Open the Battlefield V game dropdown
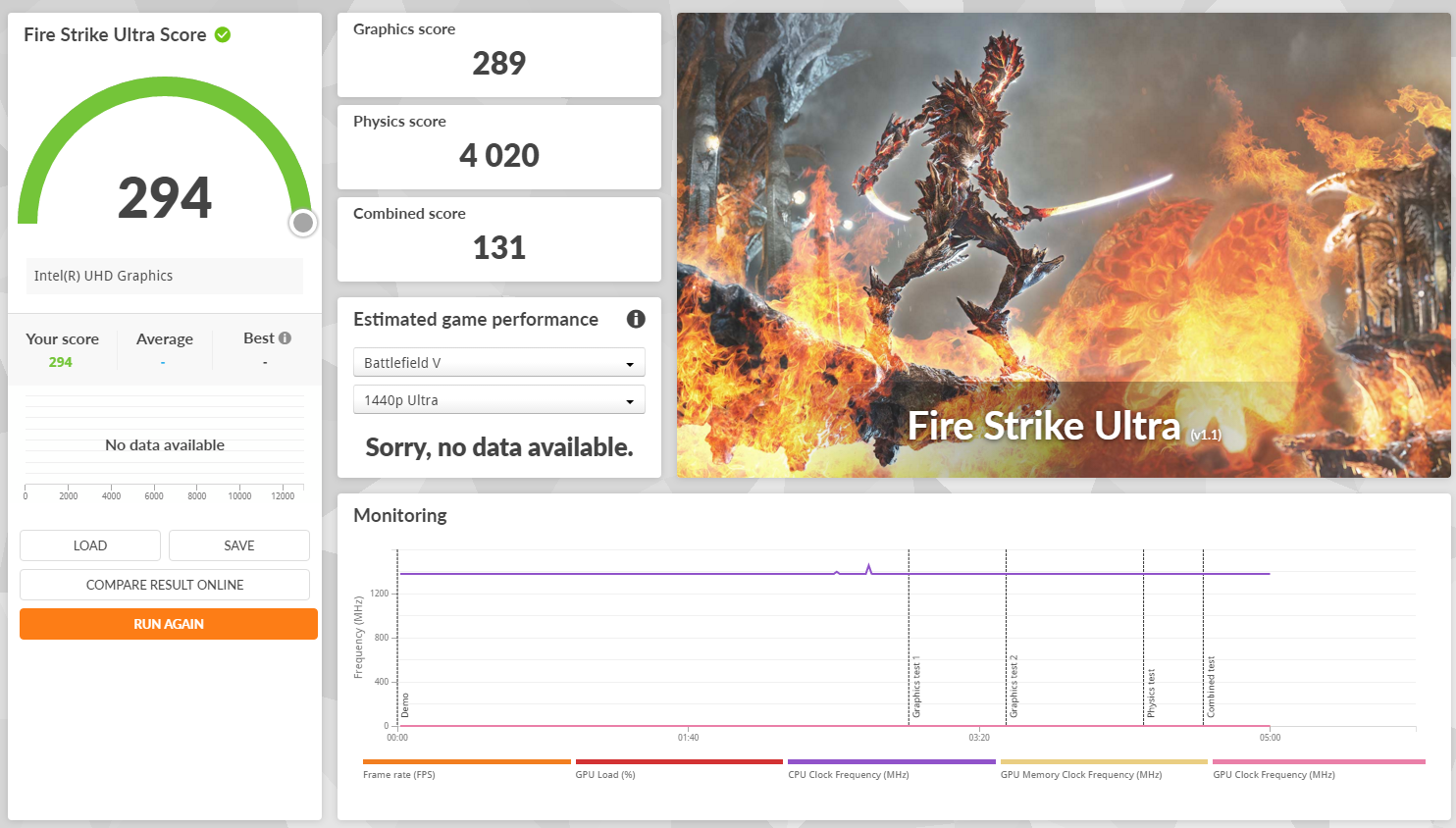1456x828 pixels. pos(499,362)
